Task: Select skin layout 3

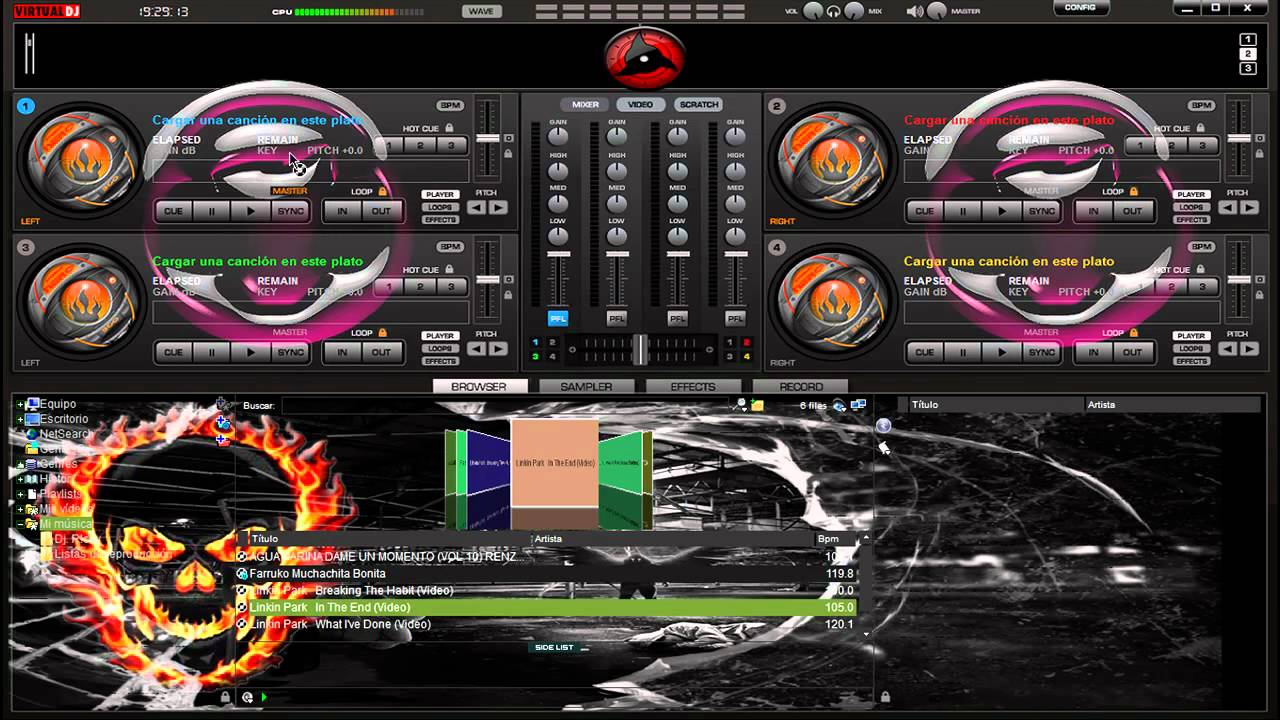Action: point(1248,68)
